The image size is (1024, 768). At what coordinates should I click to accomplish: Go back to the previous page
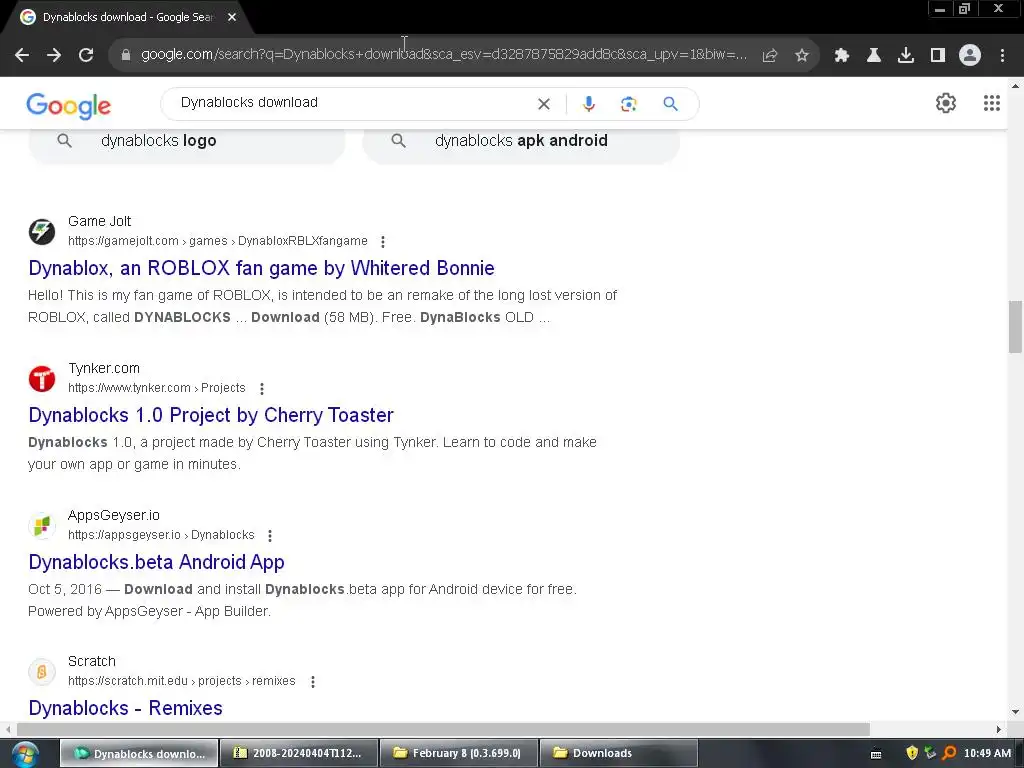point(22,55)
